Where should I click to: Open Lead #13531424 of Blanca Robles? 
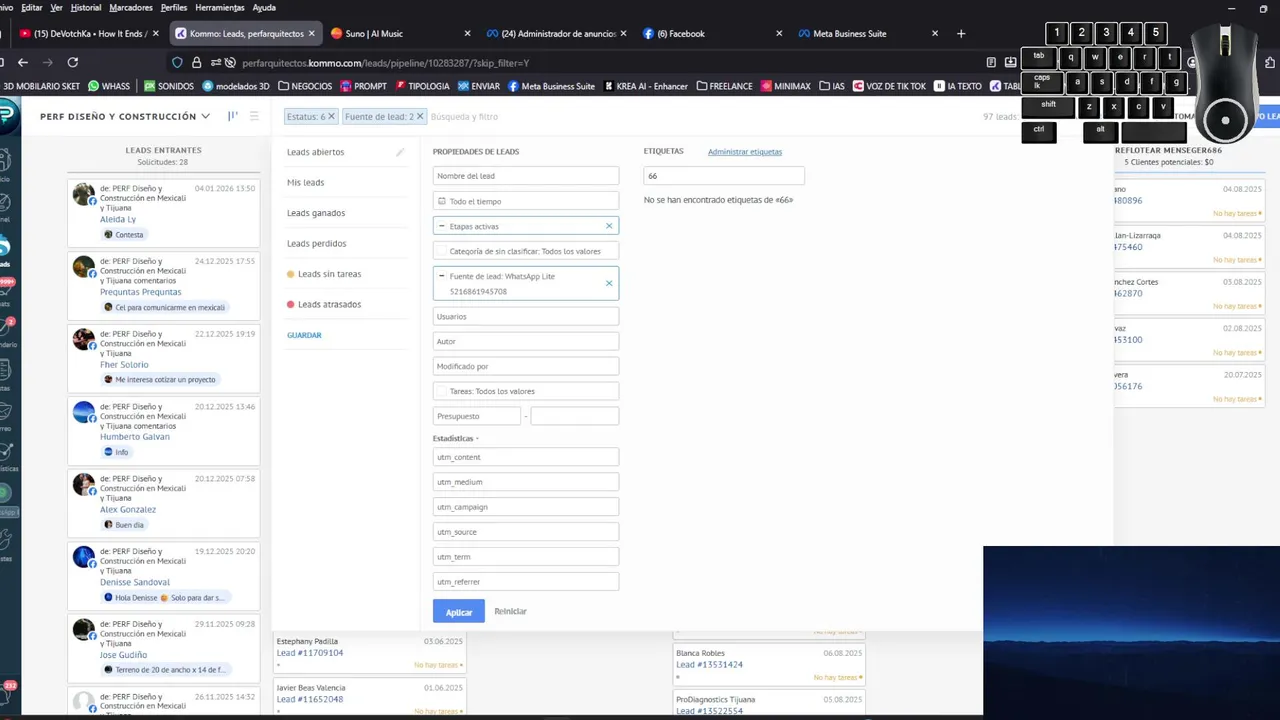pyautogui.click(x=709, y=665)
